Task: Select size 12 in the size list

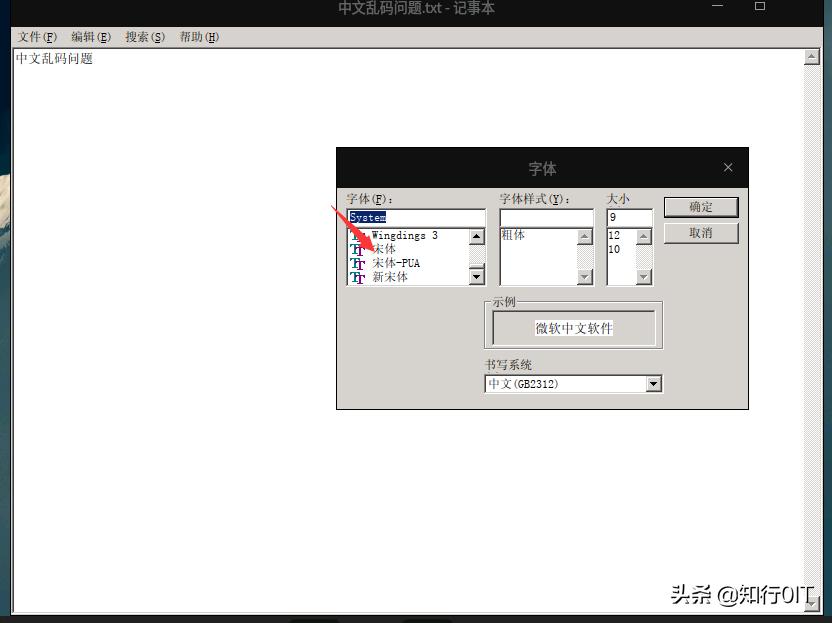Action: point(615,236)
